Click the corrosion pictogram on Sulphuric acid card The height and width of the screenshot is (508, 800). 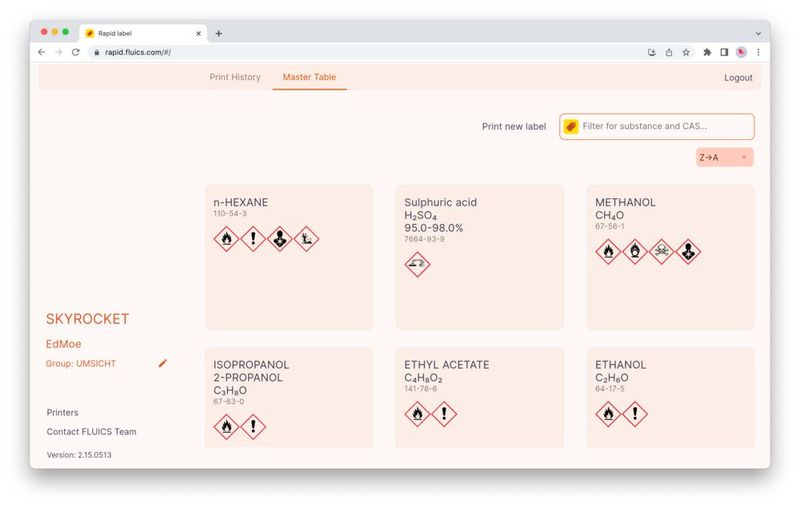pyautogui.click(x=417, y=264)
